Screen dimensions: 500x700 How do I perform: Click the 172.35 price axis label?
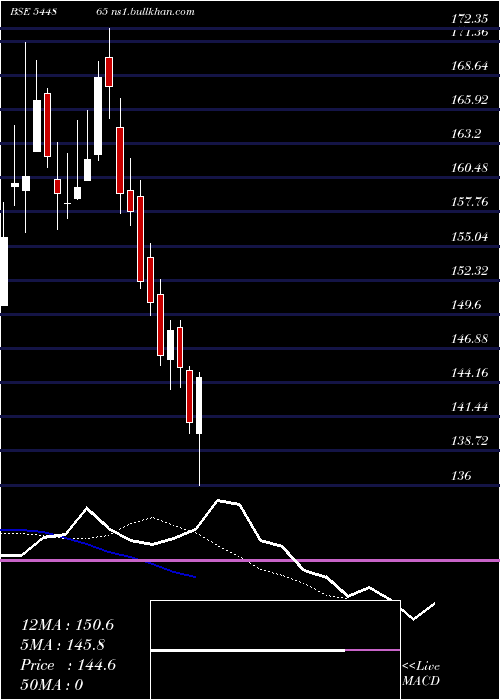pyautogui.click(x=470, y=19)
